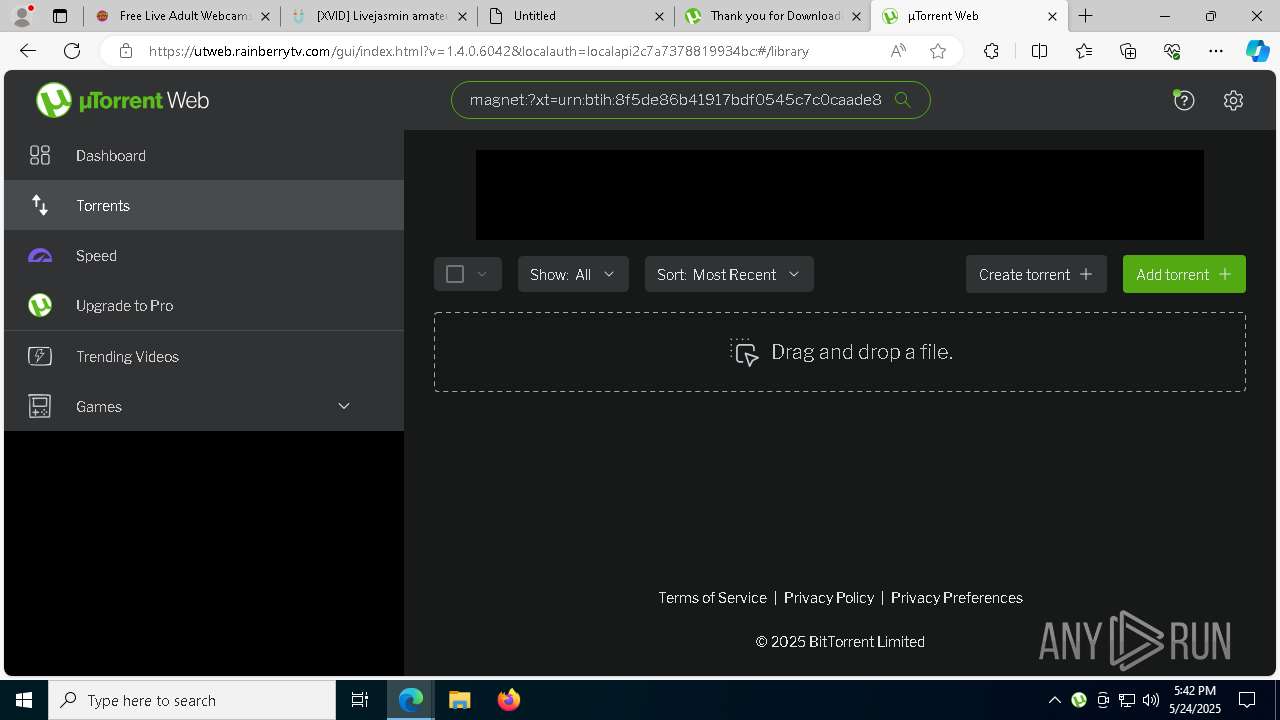
Task: Open the select-all dropdown chevron
Action: click(x=482, y=274)
